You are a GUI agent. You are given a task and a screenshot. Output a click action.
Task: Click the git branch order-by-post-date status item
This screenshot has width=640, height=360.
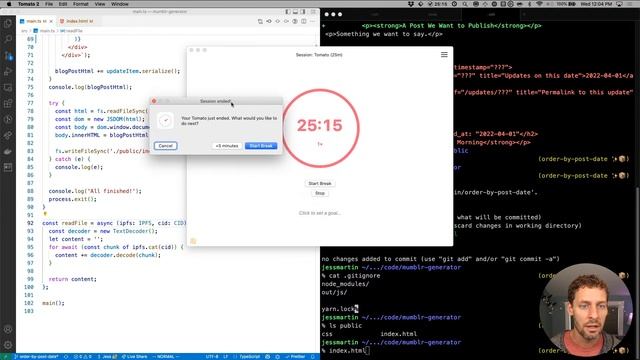tap(36, 357)
